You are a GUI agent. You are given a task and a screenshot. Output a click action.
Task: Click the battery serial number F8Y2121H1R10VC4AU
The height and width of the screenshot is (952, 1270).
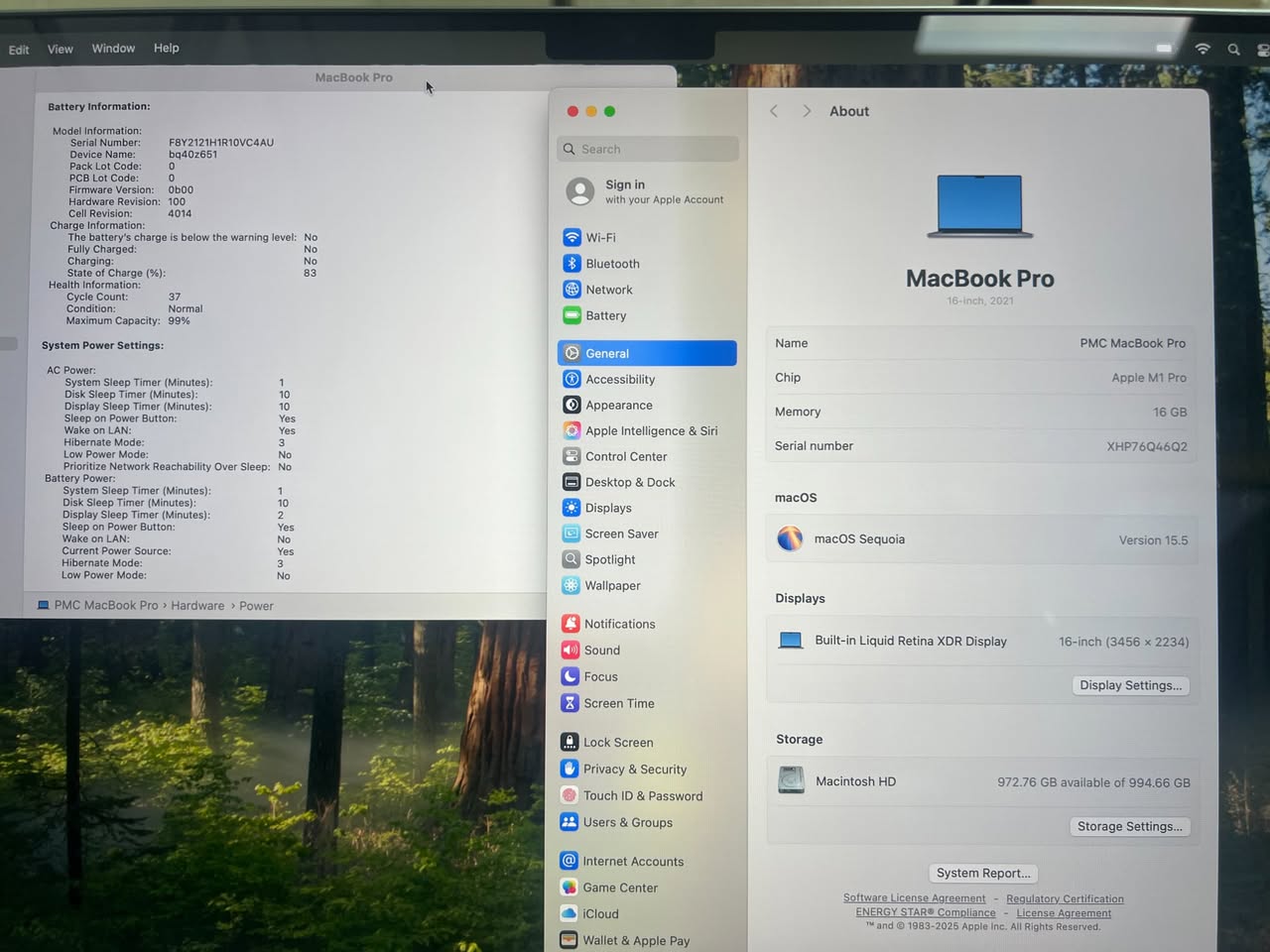(221, 143)
